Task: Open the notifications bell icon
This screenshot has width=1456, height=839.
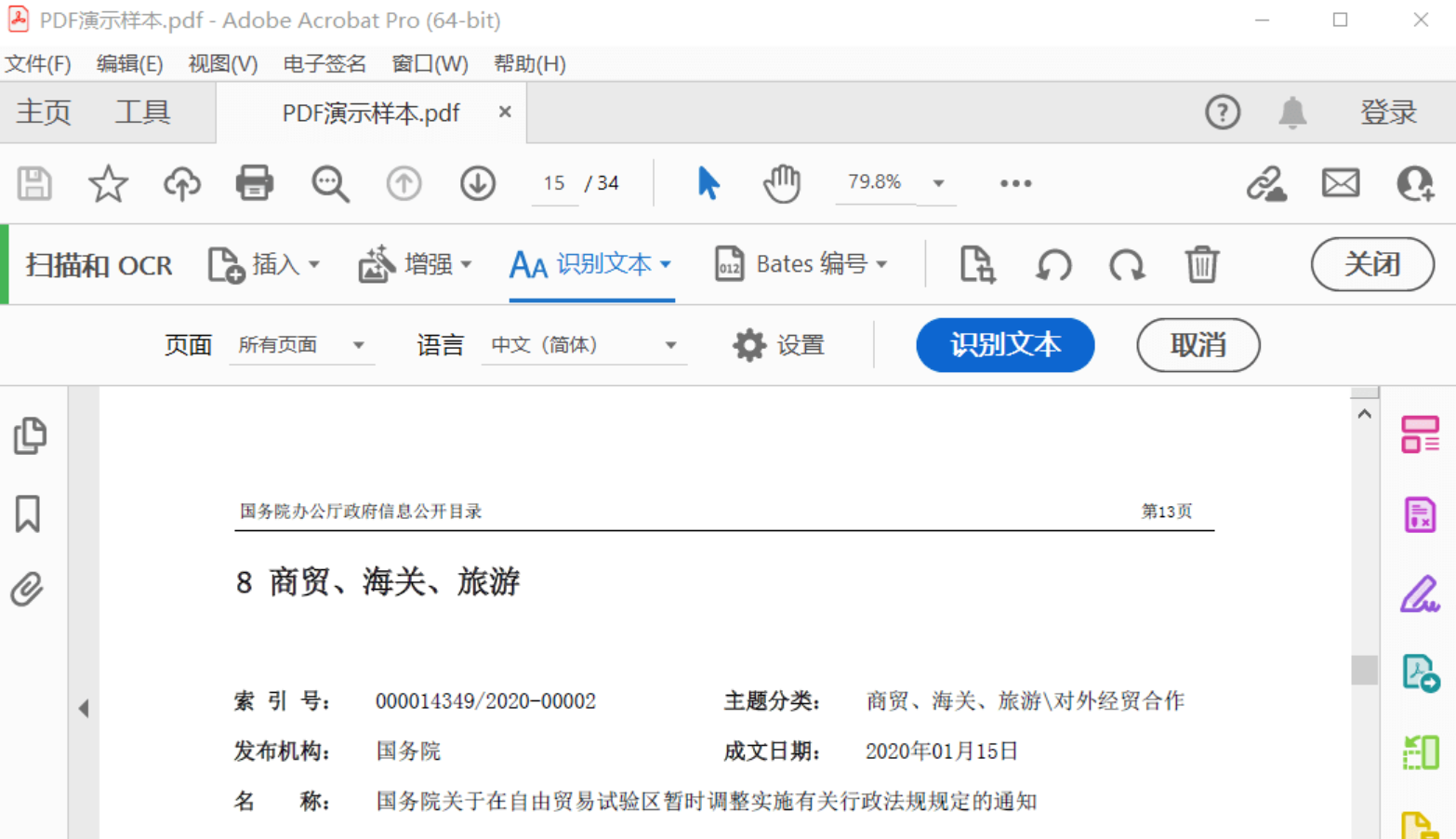Action: click(x=1292, y=113)
